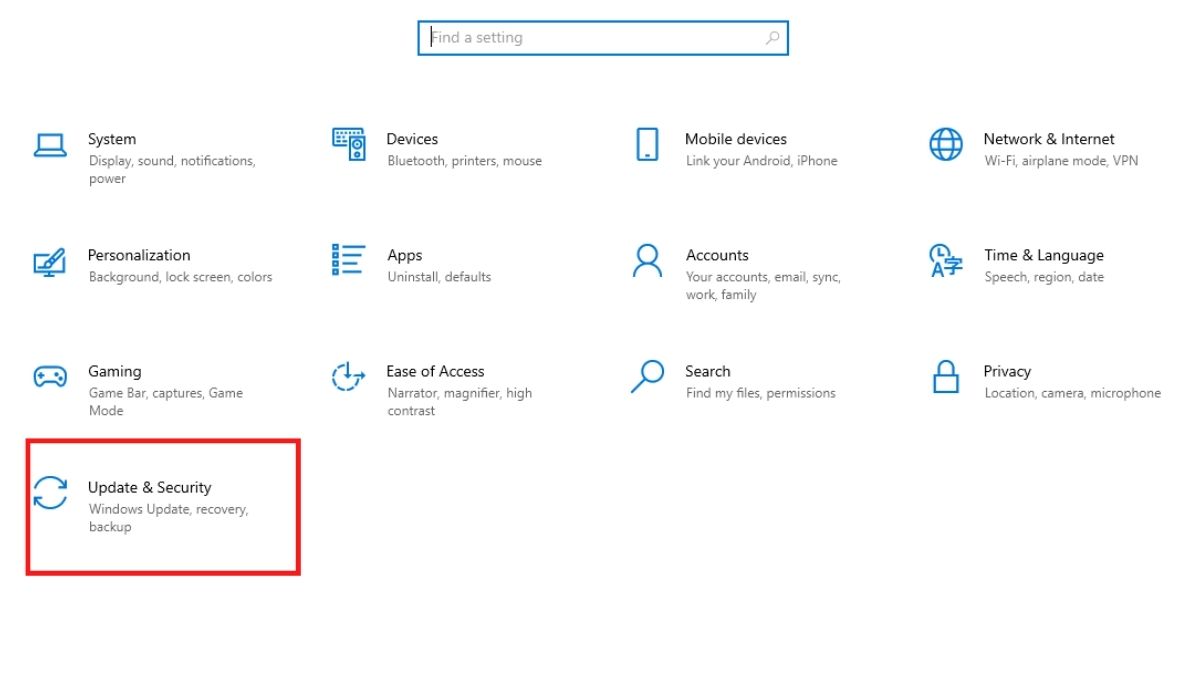Click the Network & Internet globe icon
Screen dimensions: 1200x675
(946, 144)
